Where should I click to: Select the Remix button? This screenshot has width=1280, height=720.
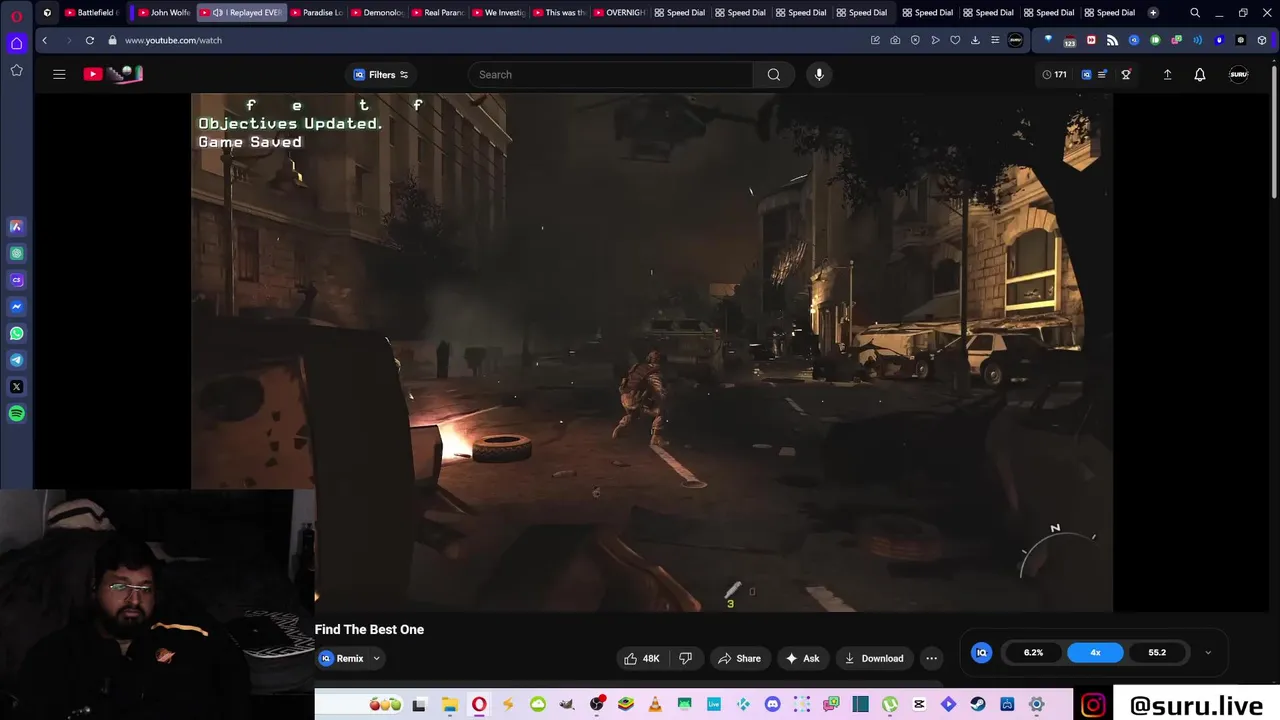click(342, 658)
